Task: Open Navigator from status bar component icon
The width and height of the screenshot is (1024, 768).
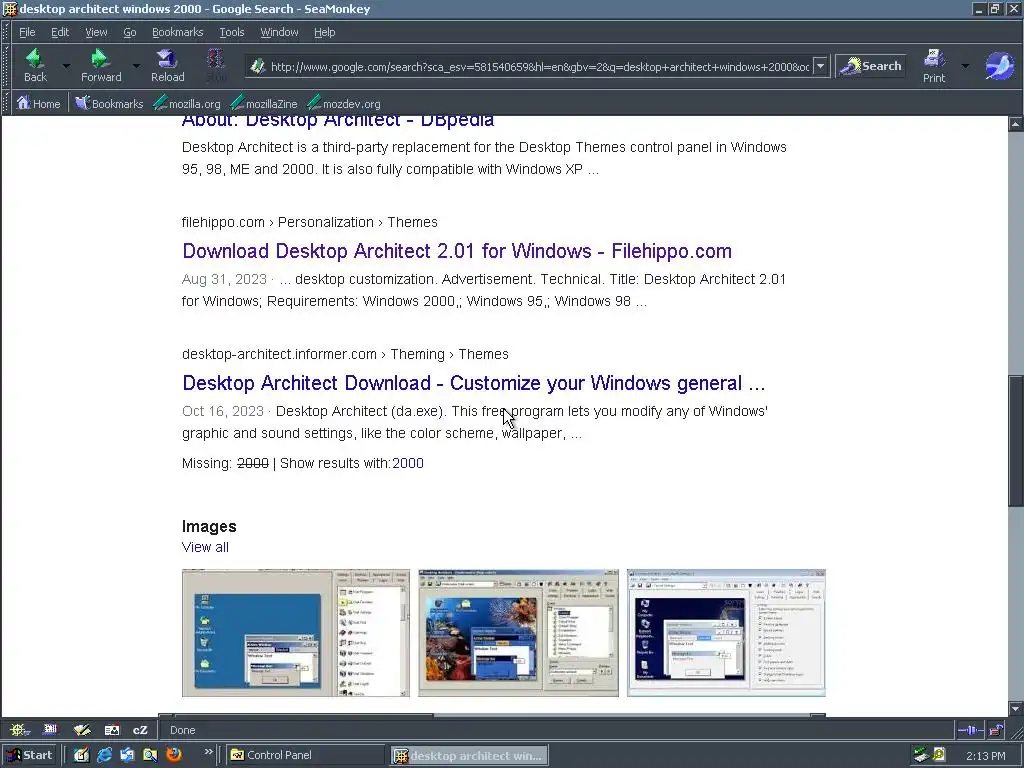Action: pyautogui.click(x=20, y=730)
